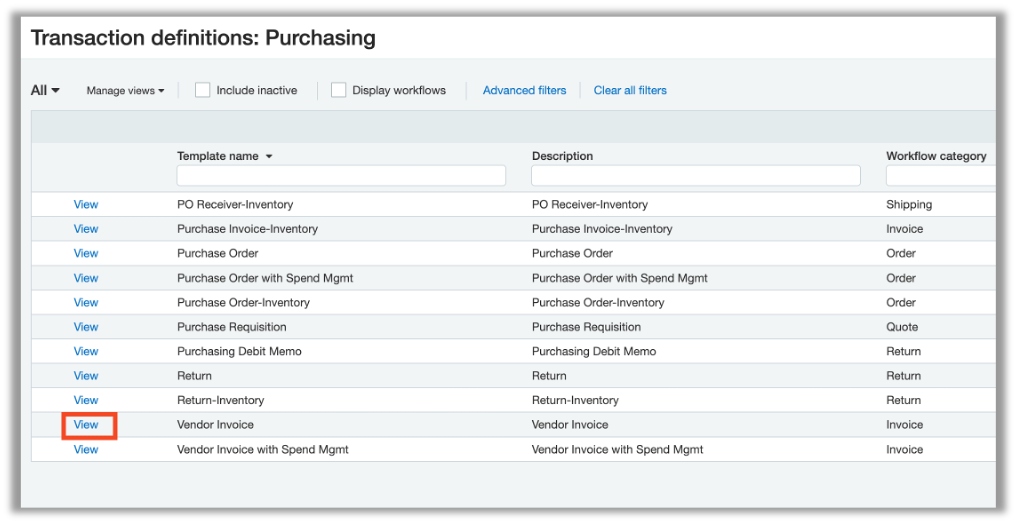Screen dimensions: 1016x522
Task: Click the Description column header
Action: pyautogui.click(x=562, y=156)
